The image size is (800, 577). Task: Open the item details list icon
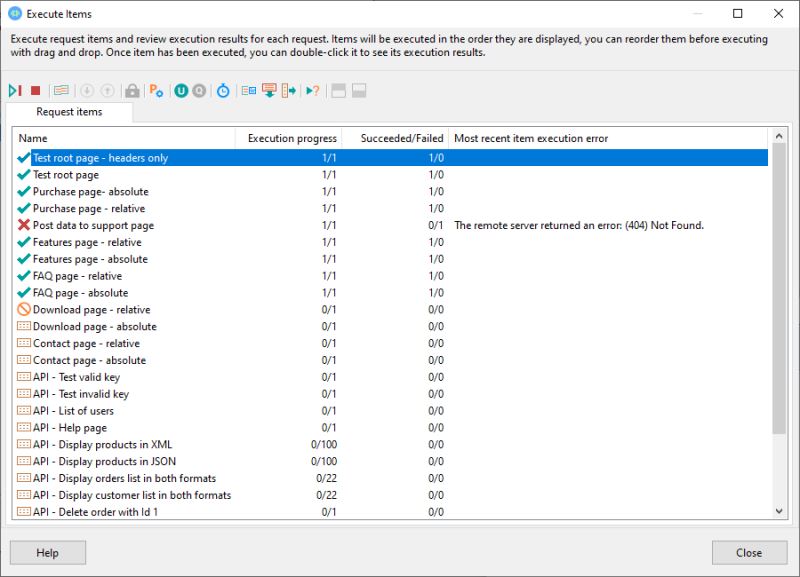point(61,91)
